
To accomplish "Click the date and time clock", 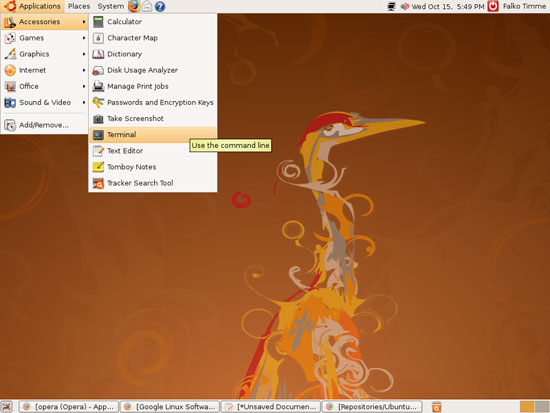I will [x=448, y=6].
